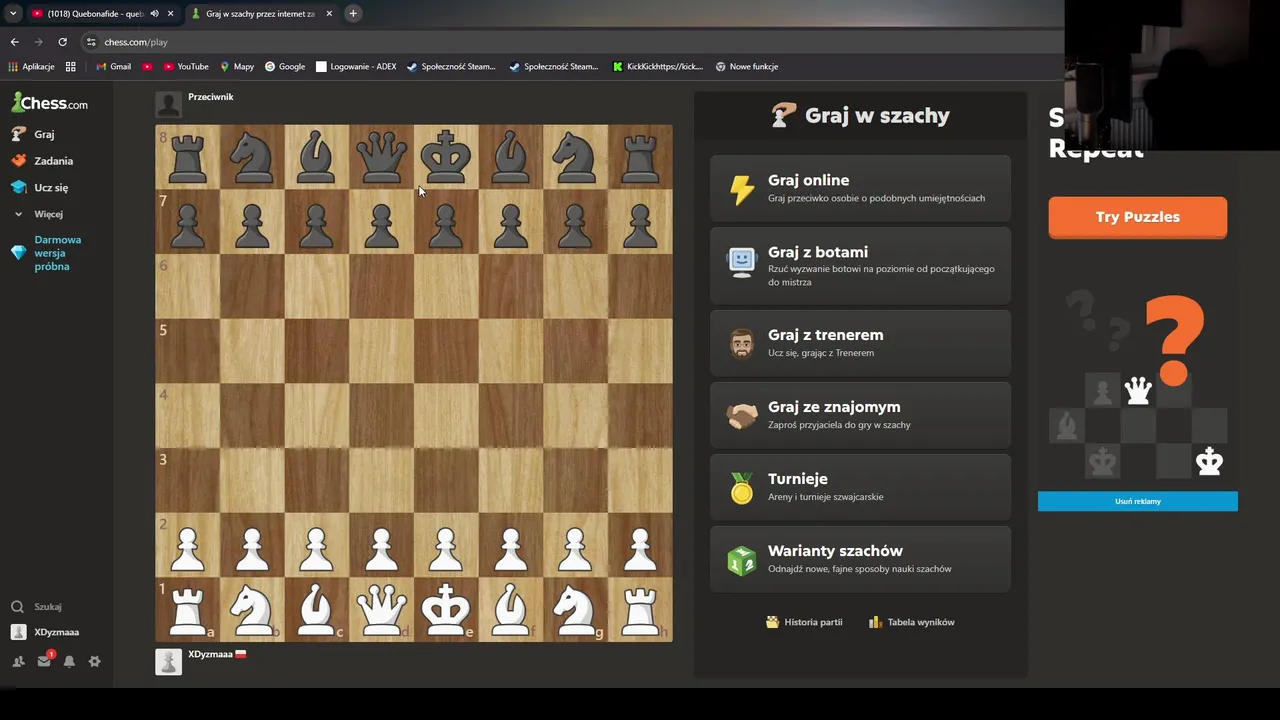1280x720 pixels.
Task: Select the white knight on b1
Action: [x=252, y=609]
